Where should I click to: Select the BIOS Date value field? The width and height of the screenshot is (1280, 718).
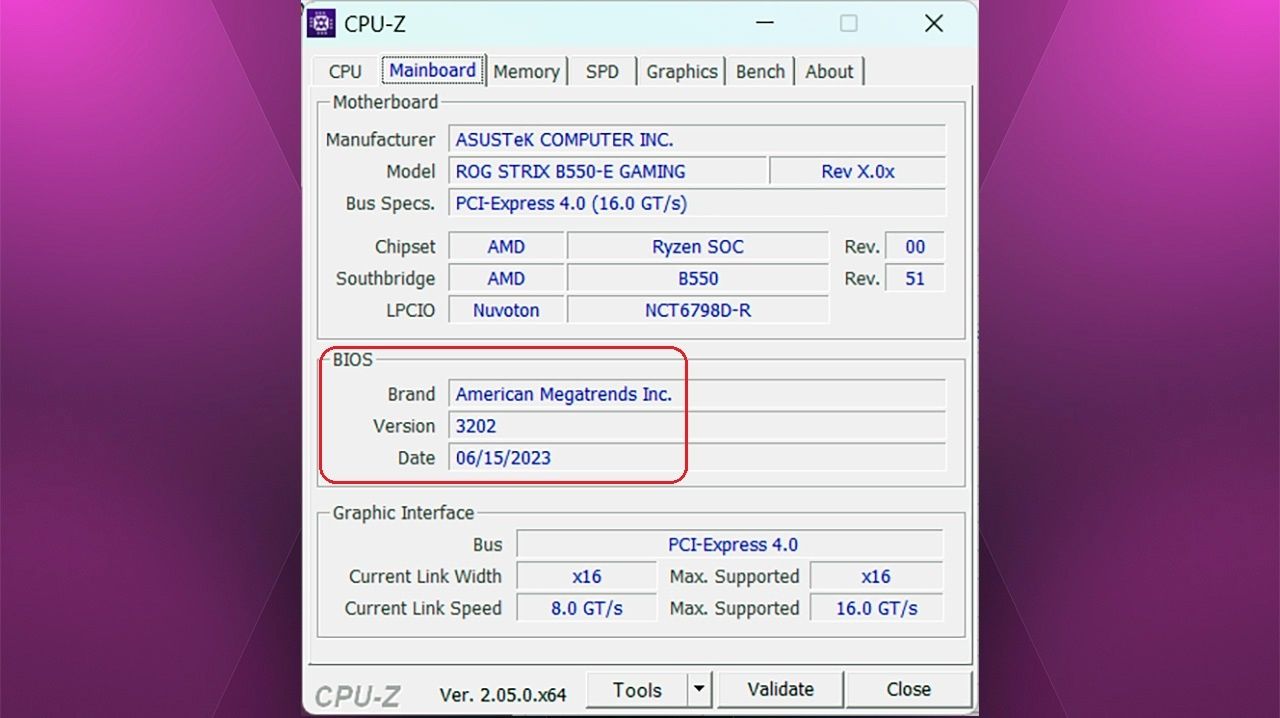696,458
